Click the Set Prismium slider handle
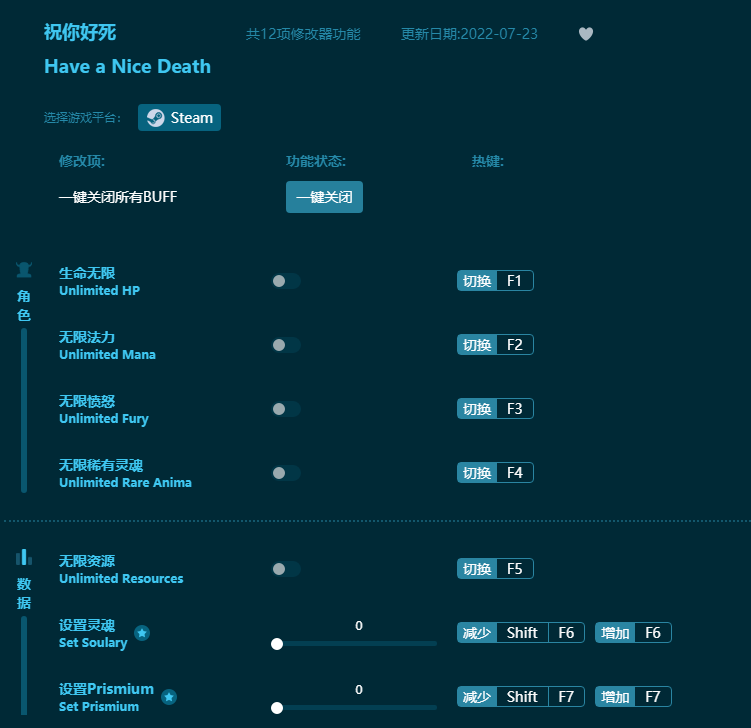 pyautogui.click(x=277, y=708)
